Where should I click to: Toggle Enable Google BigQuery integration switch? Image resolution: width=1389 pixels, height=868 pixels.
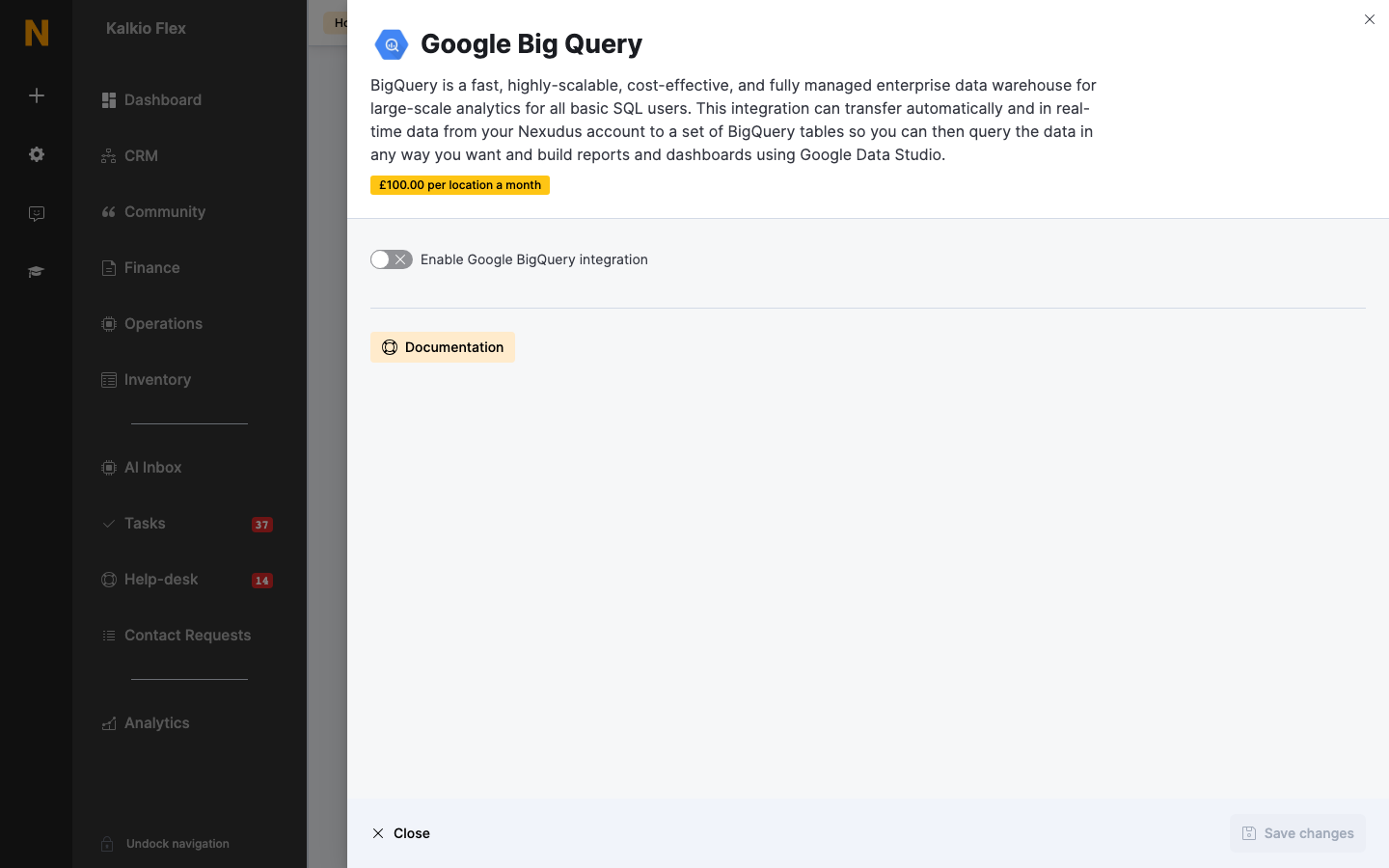392,259
